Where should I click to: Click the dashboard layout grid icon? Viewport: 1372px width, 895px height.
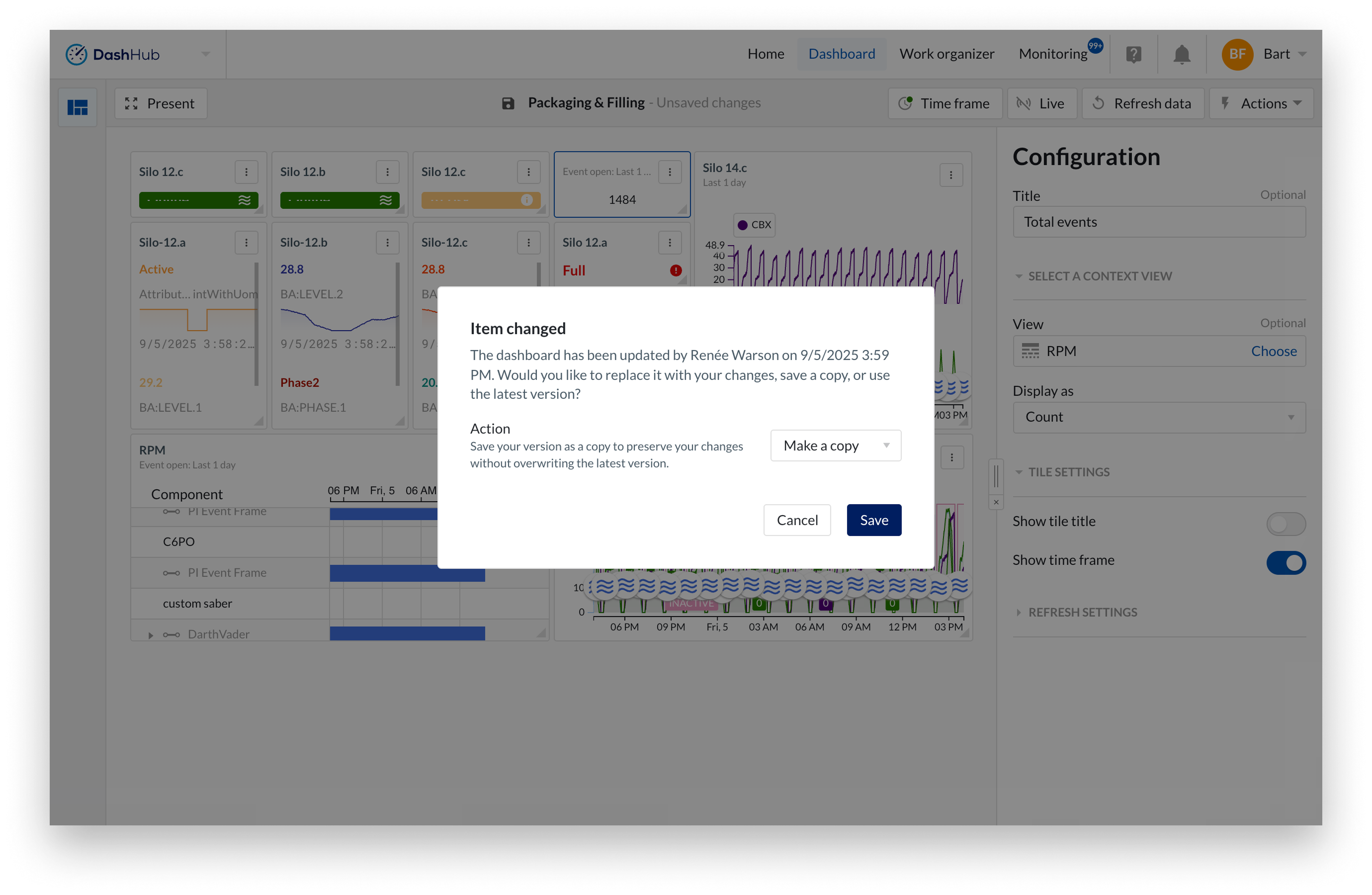[77, 107]
